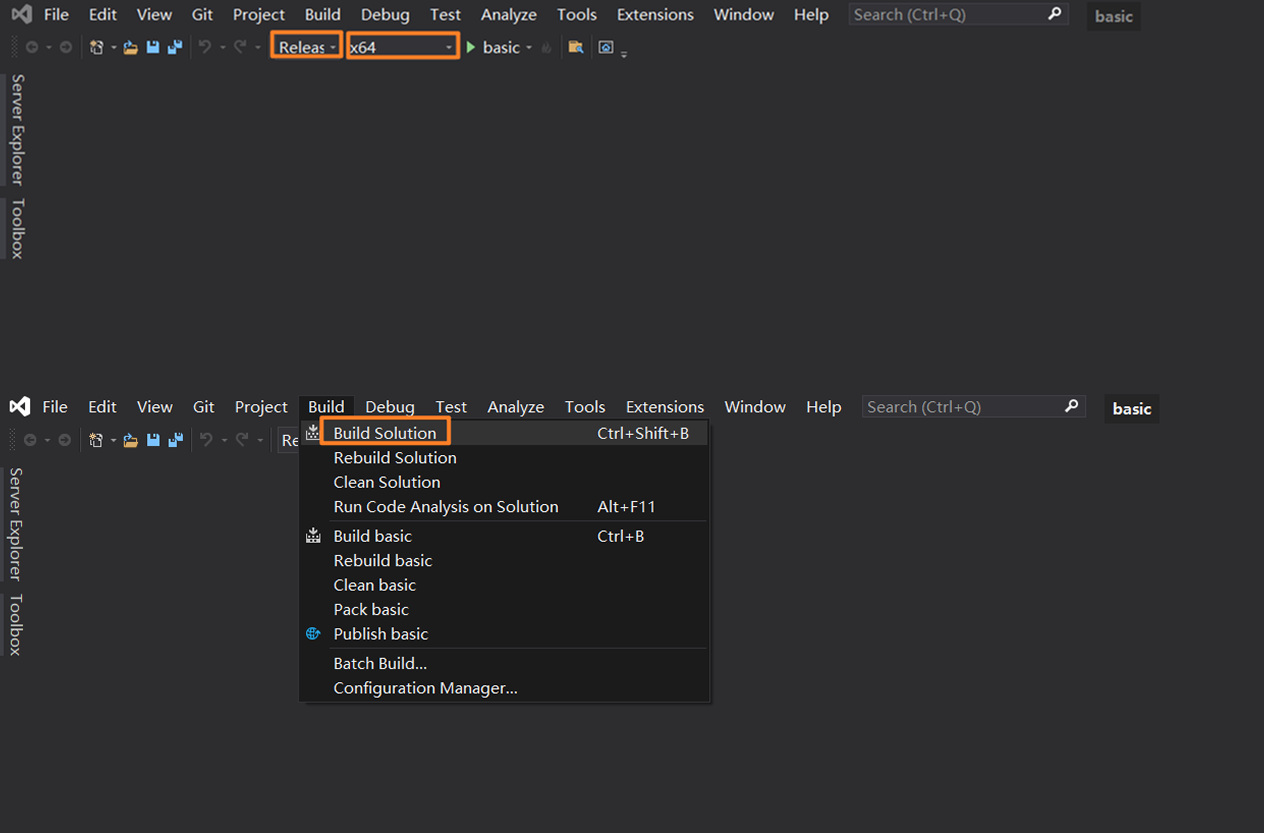Open the Tools menu in bottom window
The image size is (1264, 833).
click(585, 407)
